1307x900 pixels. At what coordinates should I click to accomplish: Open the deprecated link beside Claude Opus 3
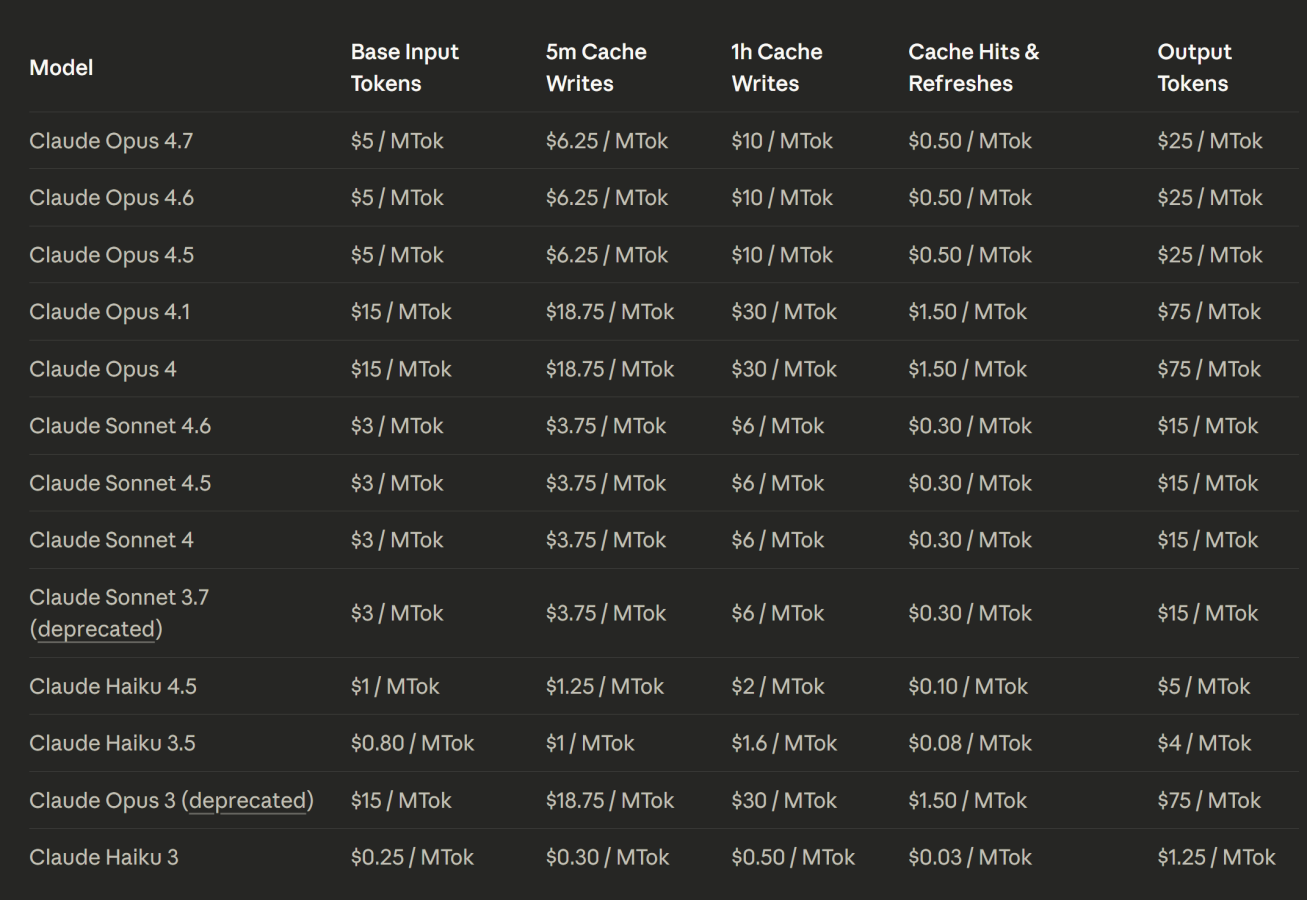(247, 800)
